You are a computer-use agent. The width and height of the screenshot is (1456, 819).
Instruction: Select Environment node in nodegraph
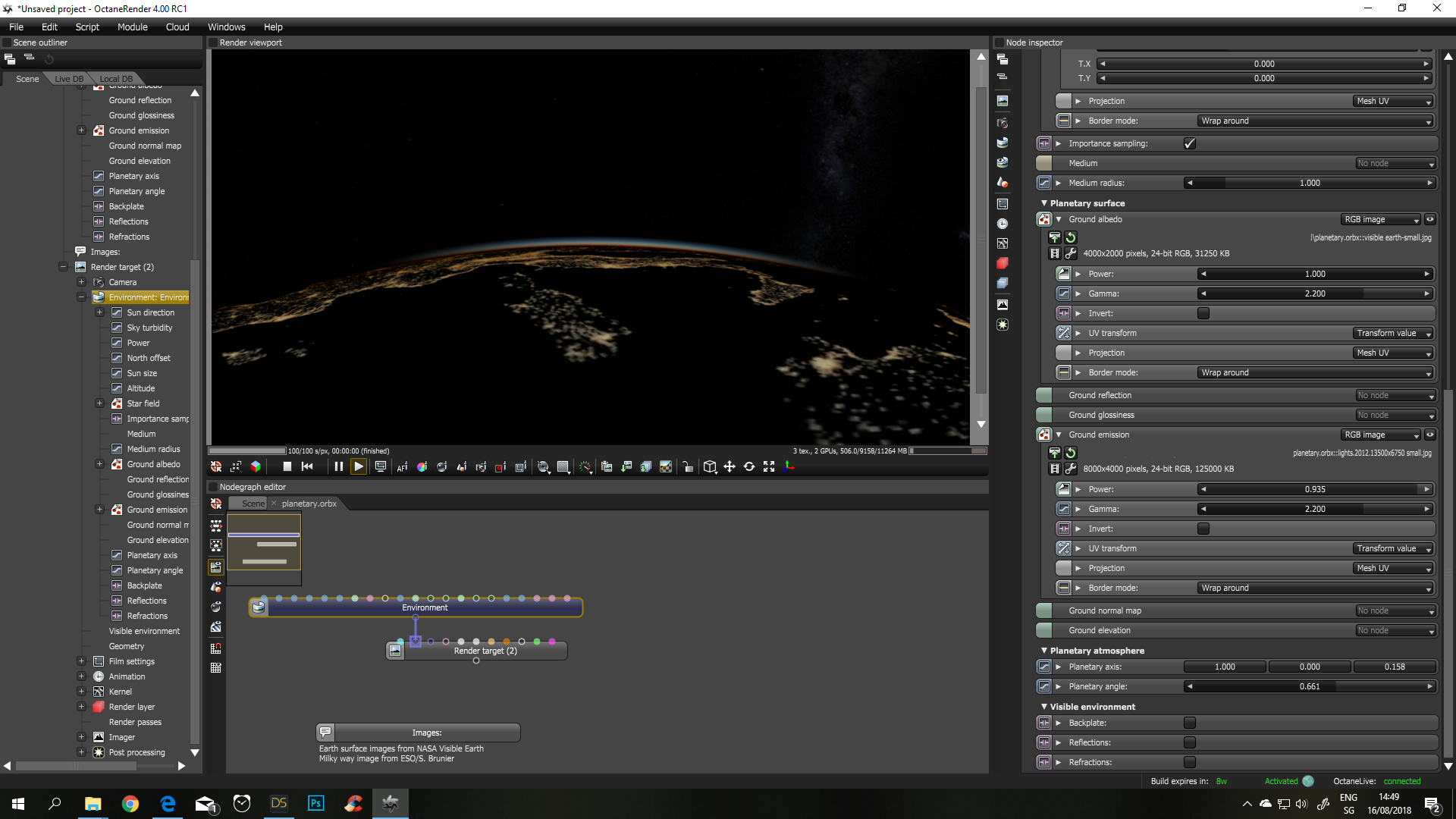pos(425,608)
